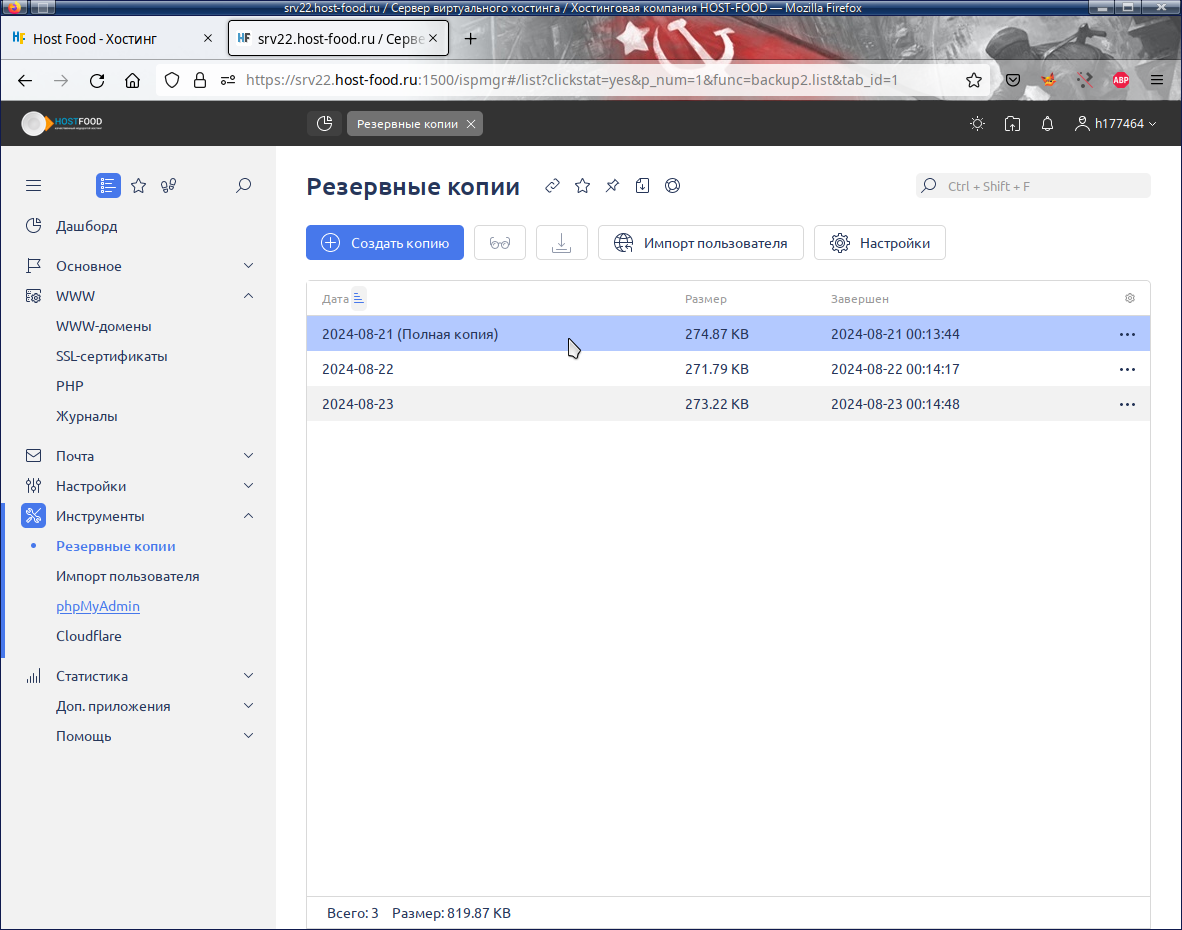Open the Adblock Plus extension icon
This screenshot has height=930, width=1182.
coord(1121,81)
